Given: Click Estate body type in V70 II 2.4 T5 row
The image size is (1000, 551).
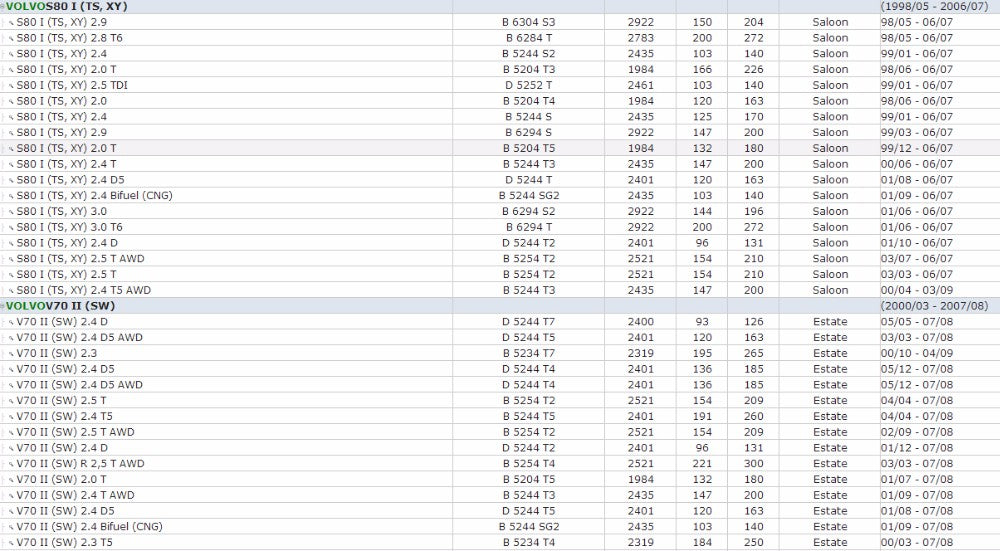Looking at the screenshot, I should point(830,416).
